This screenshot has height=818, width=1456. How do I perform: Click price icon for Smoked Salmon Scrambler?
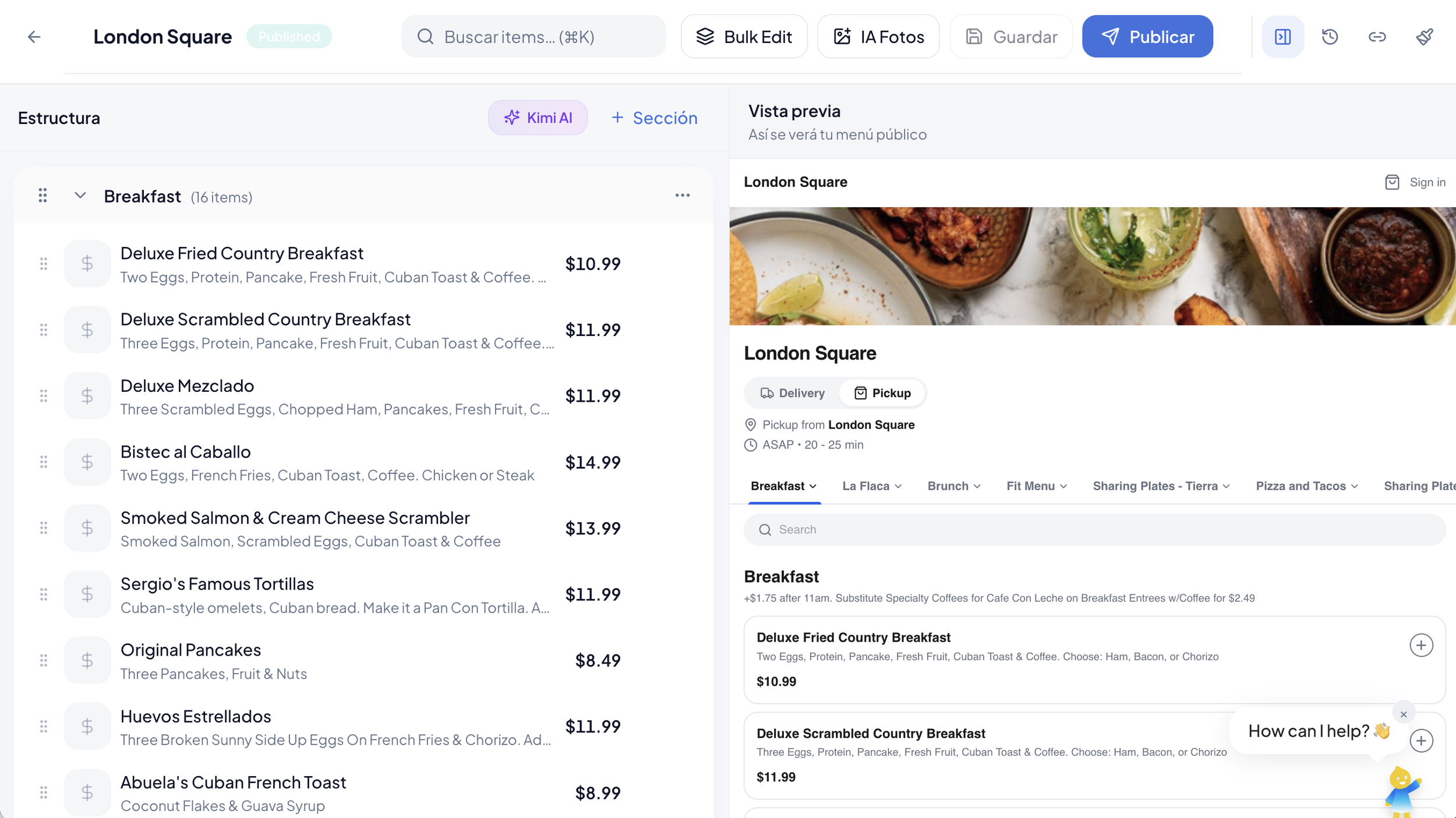[87, 528]
